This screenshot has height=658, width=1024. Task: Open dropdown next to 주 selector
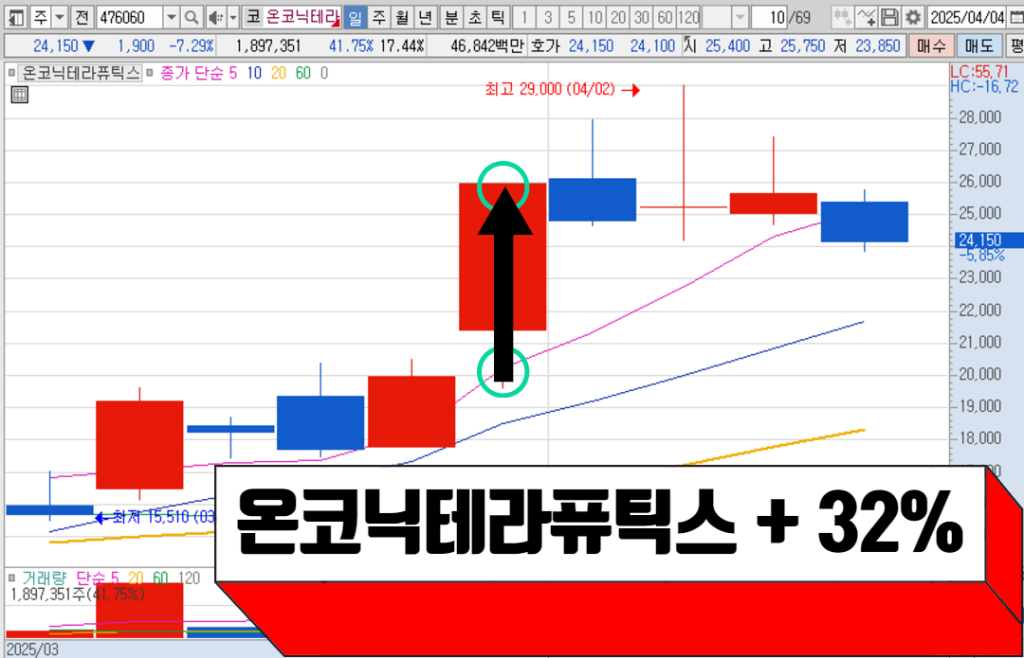(x=59, y=18)
